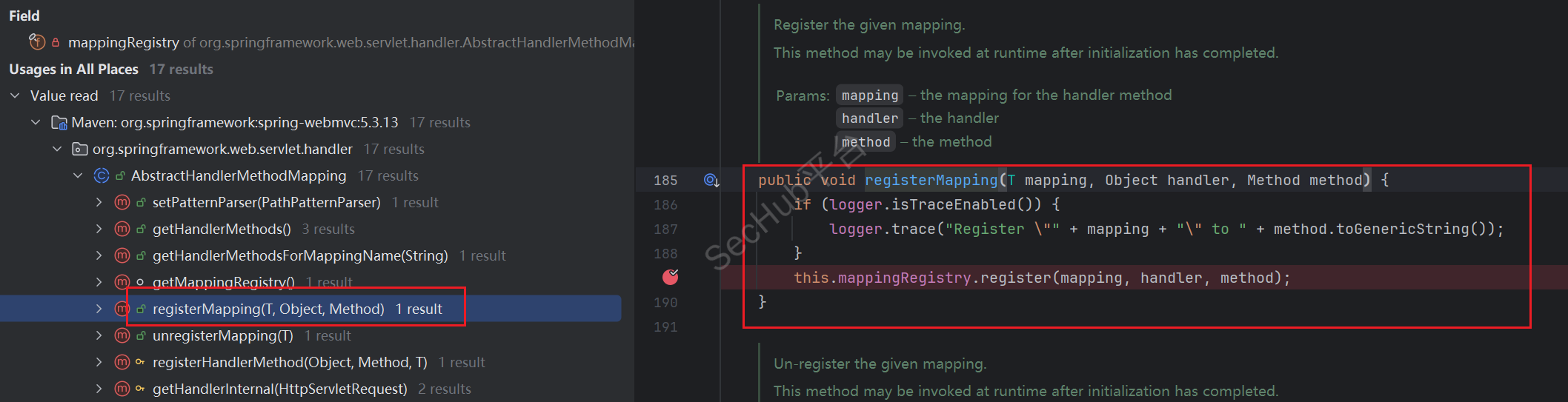Toggle the breakpoint on the mappingRegistry.register line
1568x402 pixels.
click(x=670, y=278)
